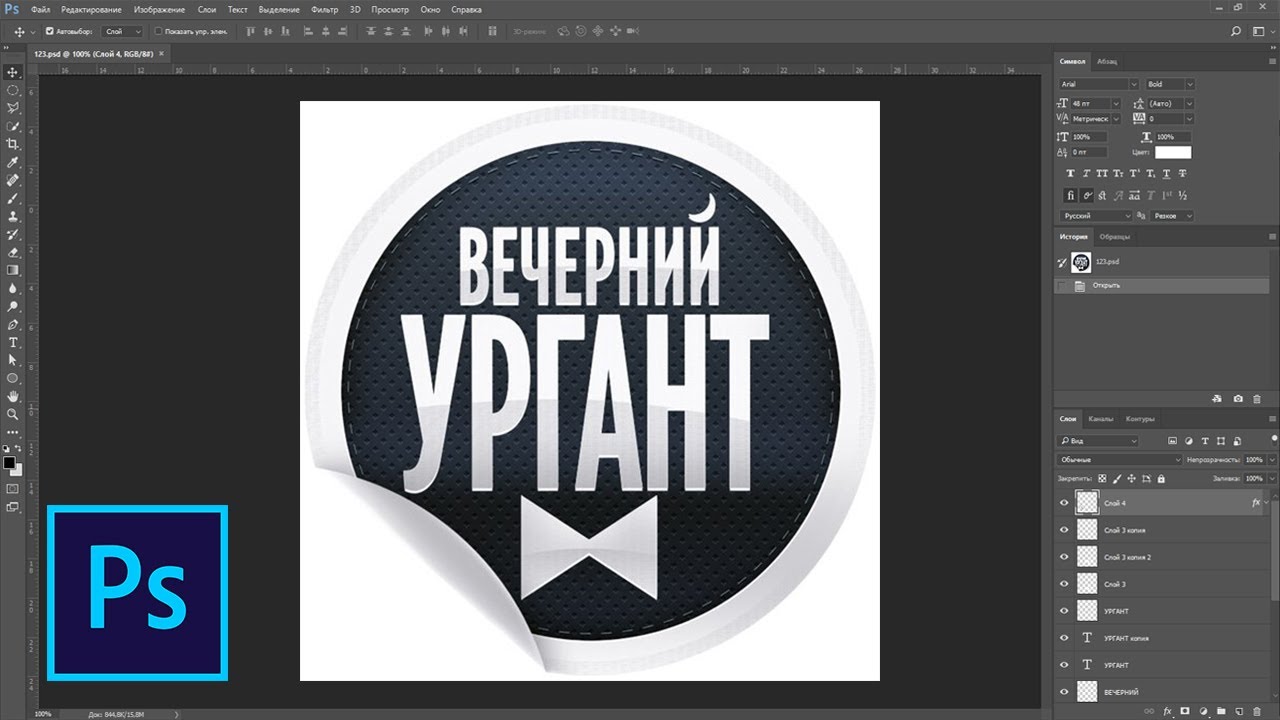
Task: Select the Ellipse shape tool
Action: [x=13, y=378]
